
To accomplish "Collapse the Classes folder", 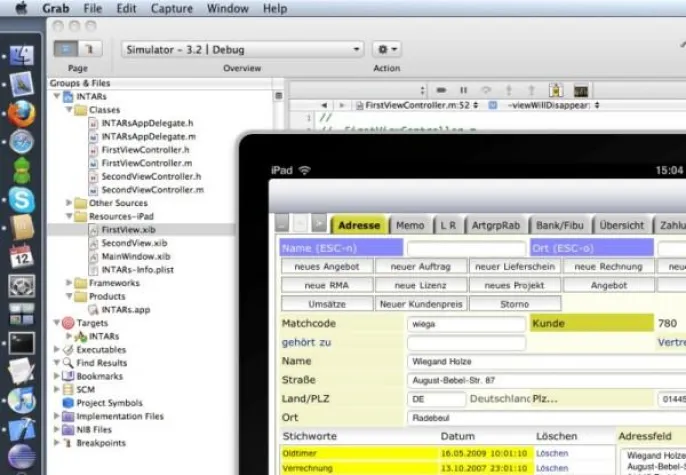I will pos(69,110).
